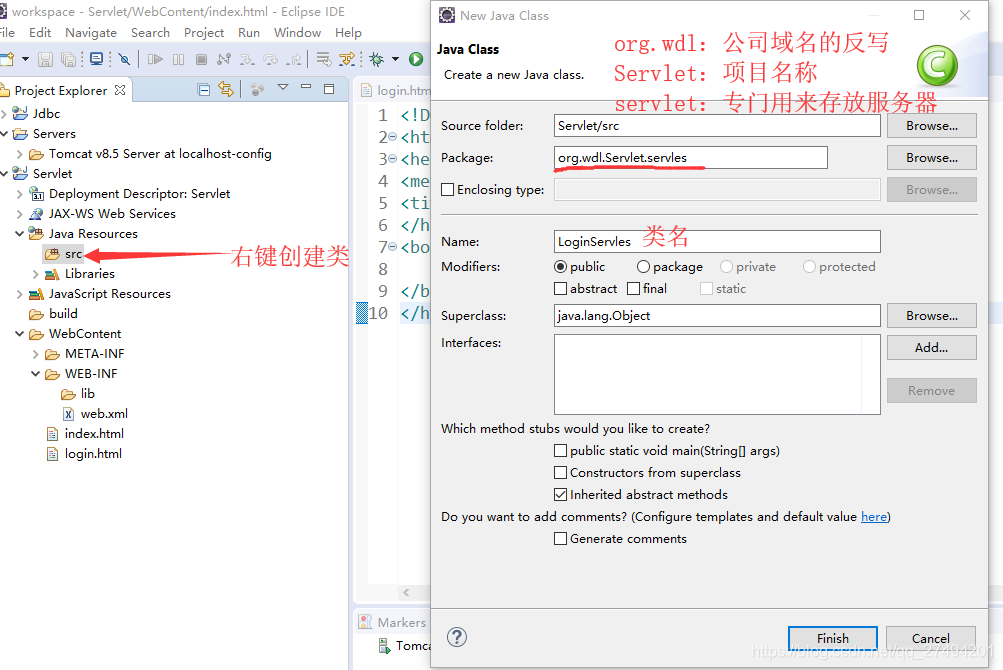The image size is (1003, 670).
Task: Select the src folder in tree
Action: (63, 254)
